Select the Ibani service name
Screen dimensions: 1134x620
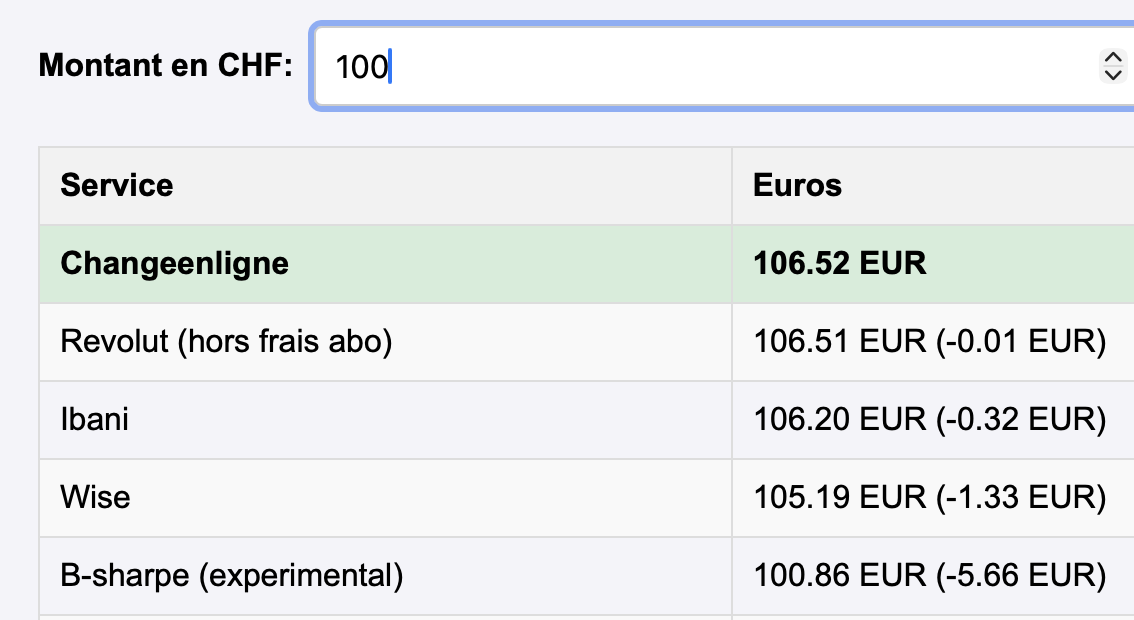click(x=95, y=419)
